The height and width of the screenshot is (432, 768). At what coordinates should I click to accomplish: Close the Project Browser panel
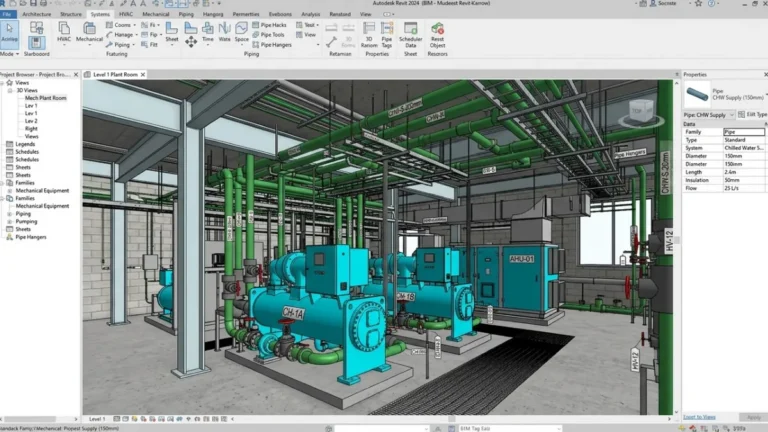pos(76,74)
